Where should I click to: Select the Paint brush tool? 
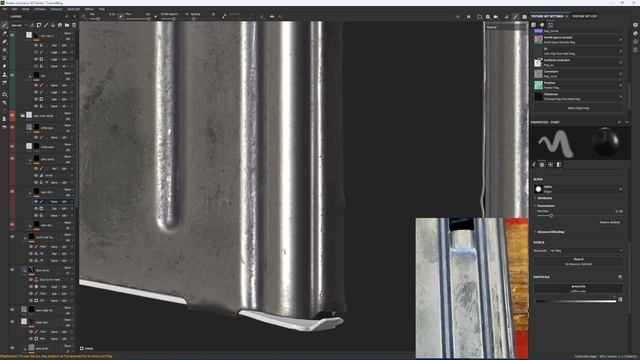(4, 25)
